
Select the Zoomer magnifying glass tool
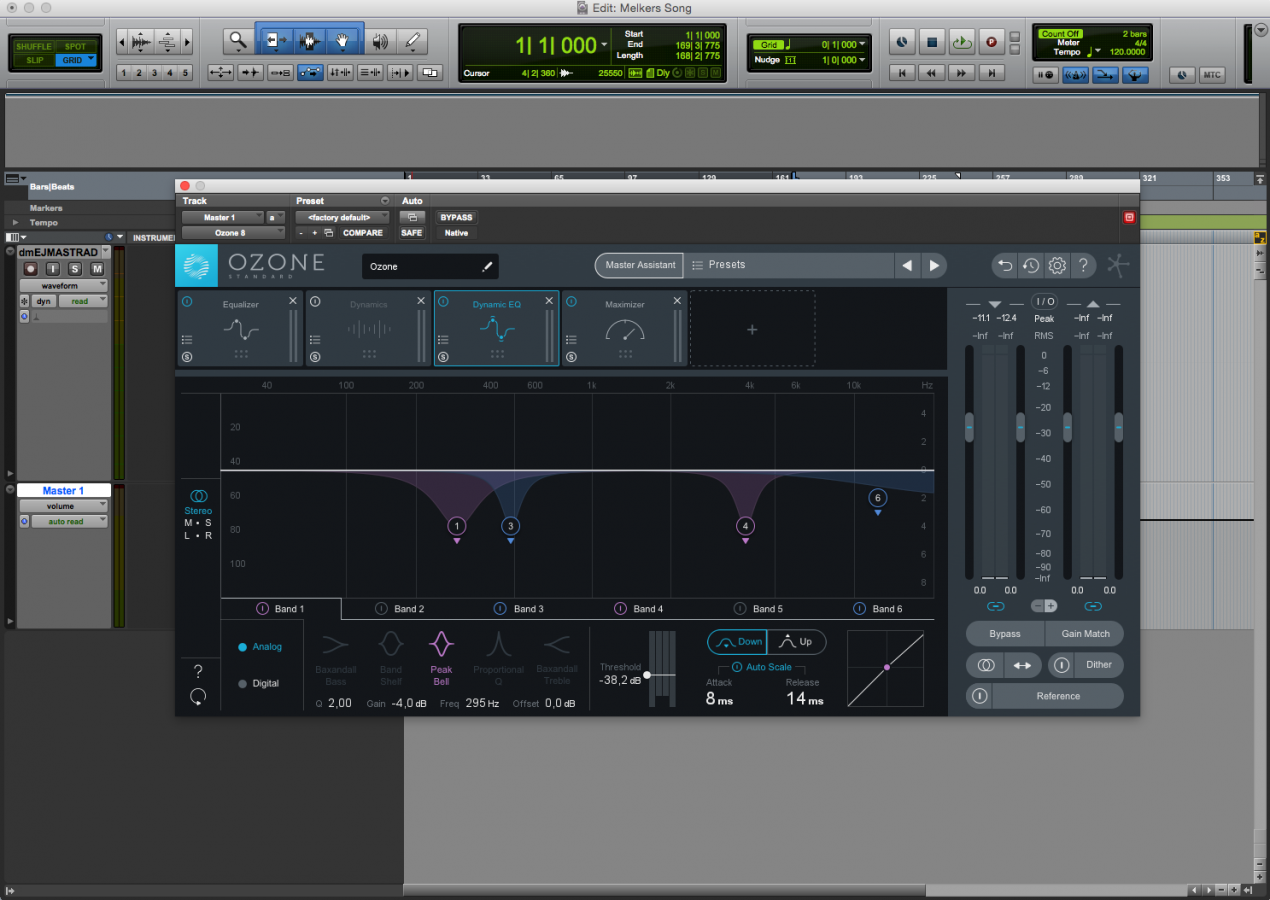pyautogui.click(x=237, y=41)
